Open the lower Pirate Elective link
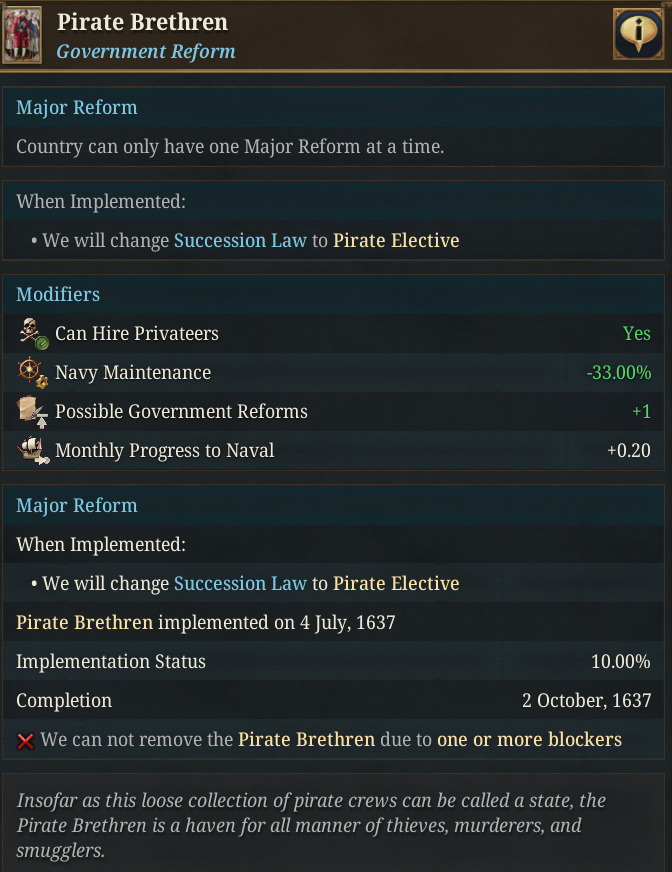Image resolution: width=672 pixels, height=872 pixels. tap(396, 583)
